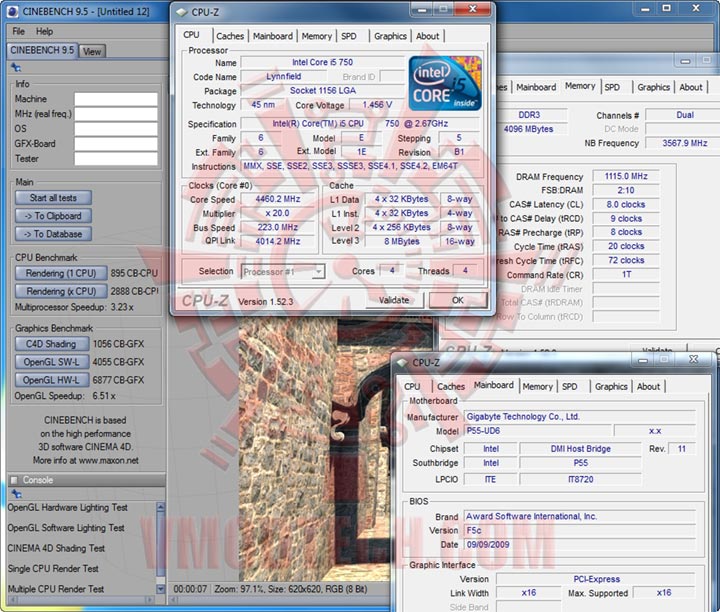Viewport: 720px width, 612px height.
Task: Click Start all tests button
Action: (x=53, y=198)
